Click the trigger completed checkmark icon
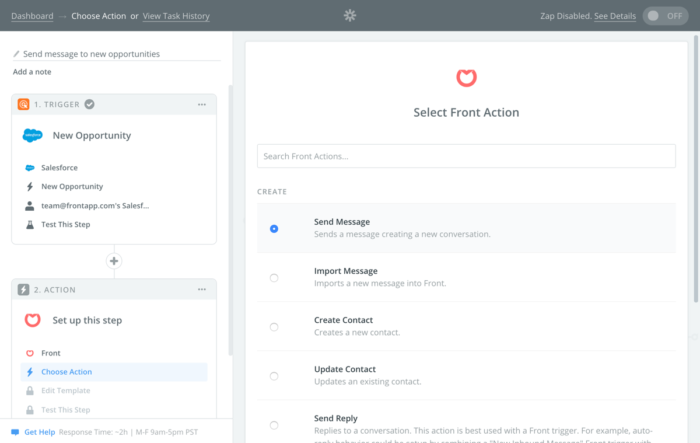The height and width of the screenshot is (443, 700). [90, 104]
